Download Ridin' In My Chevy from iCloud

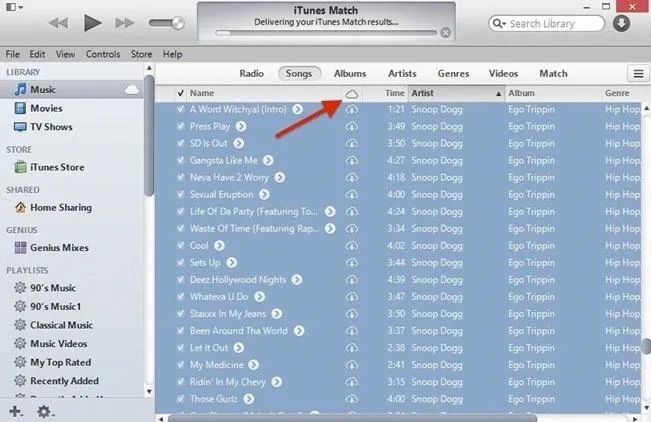[352, 382]
